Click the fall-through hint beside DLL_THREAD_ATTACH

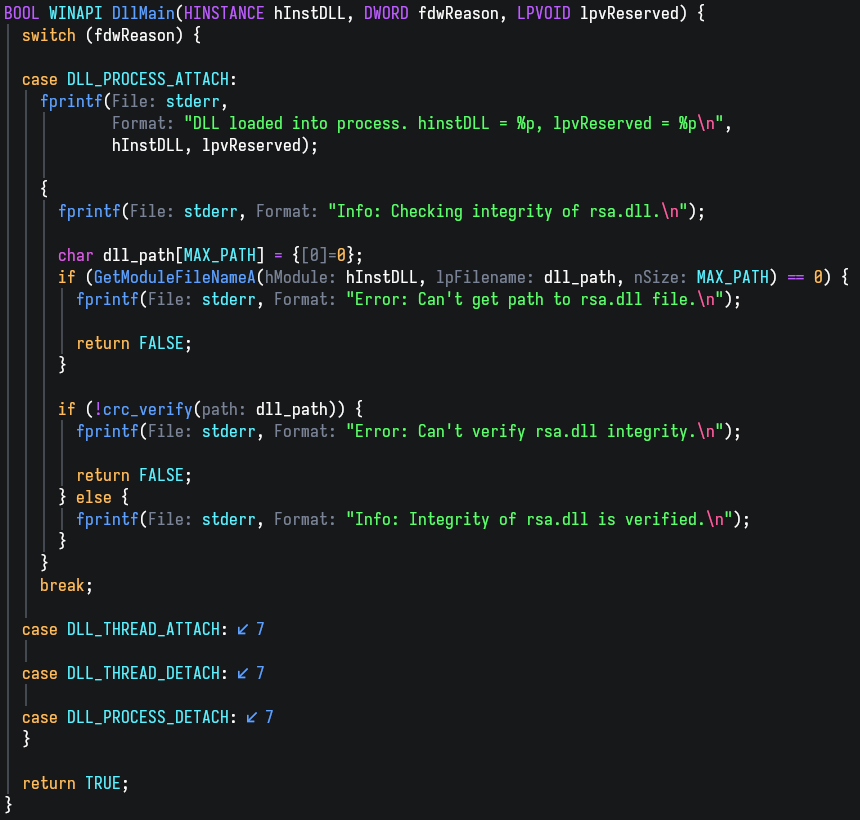click(251, 629)
